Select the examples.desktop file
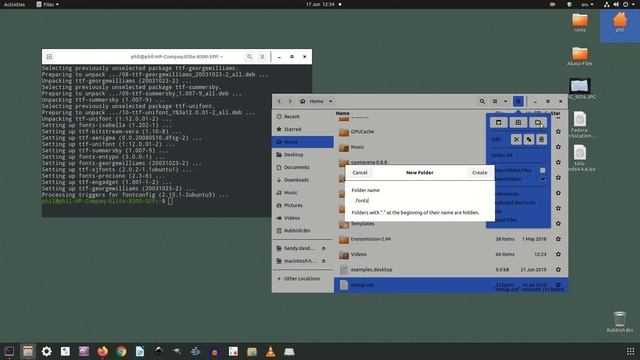Screen dimensions: 640x360 coord(451,269)
